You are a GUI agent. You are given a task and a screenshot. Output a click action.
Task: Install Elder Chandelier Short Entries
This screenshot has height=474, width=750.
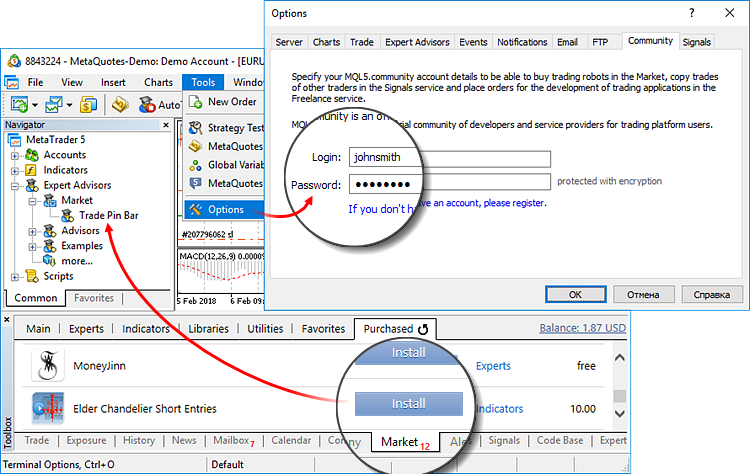pos(408,404)
